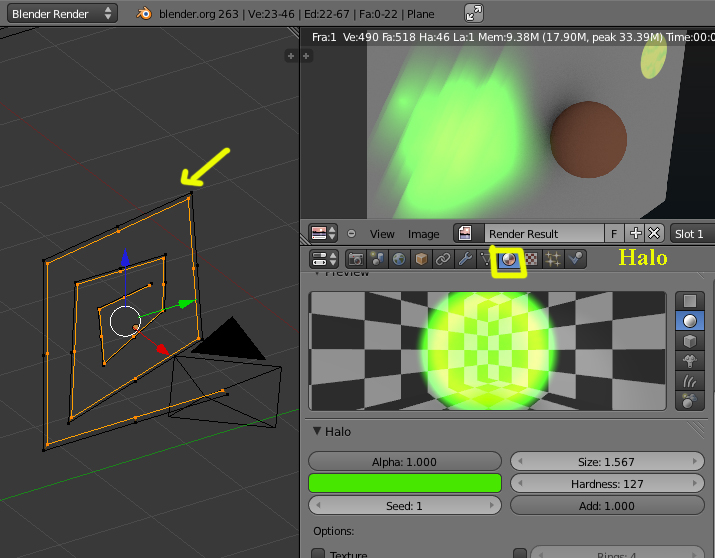Collapse the Halo panel
The width and height of the screenshot is (715, 558).
click(317, 431)
